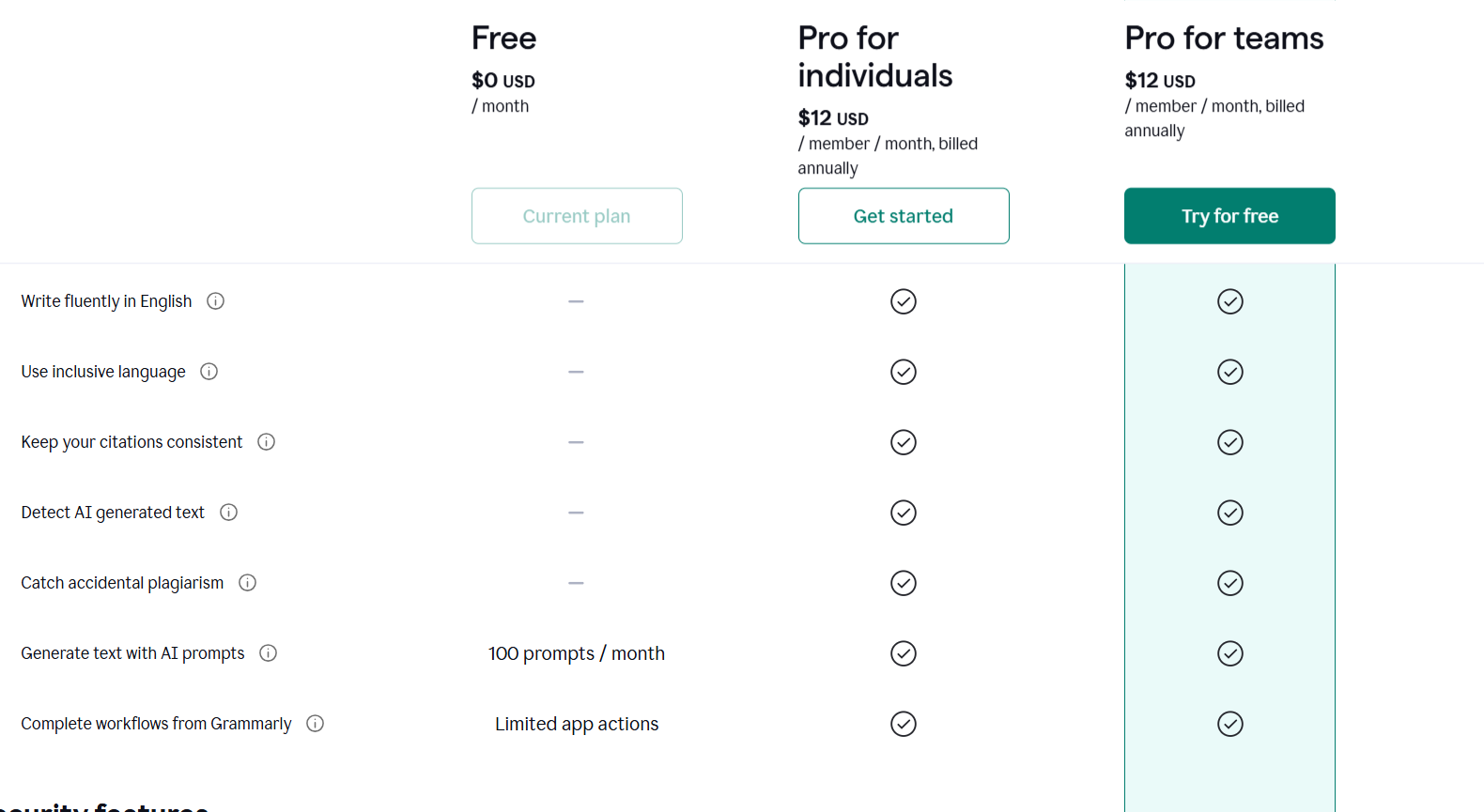This screenshot has height=812, width=1484.
Task: Click the Pro for teams plan heading
Action: [x=1224, y=38]
